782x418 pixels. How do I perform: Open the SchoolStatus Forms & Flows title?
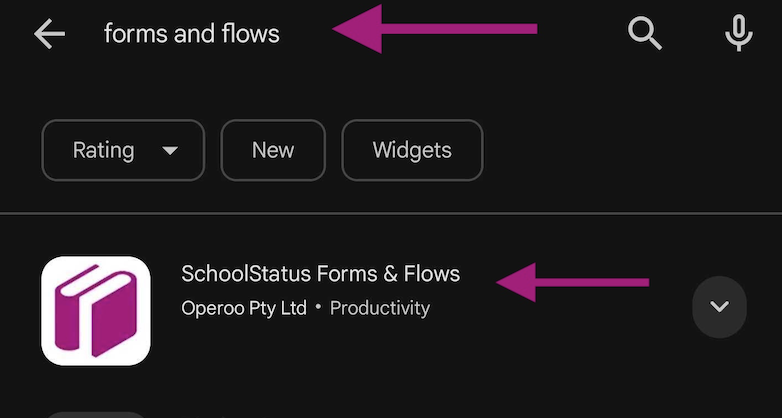point(321,274)
